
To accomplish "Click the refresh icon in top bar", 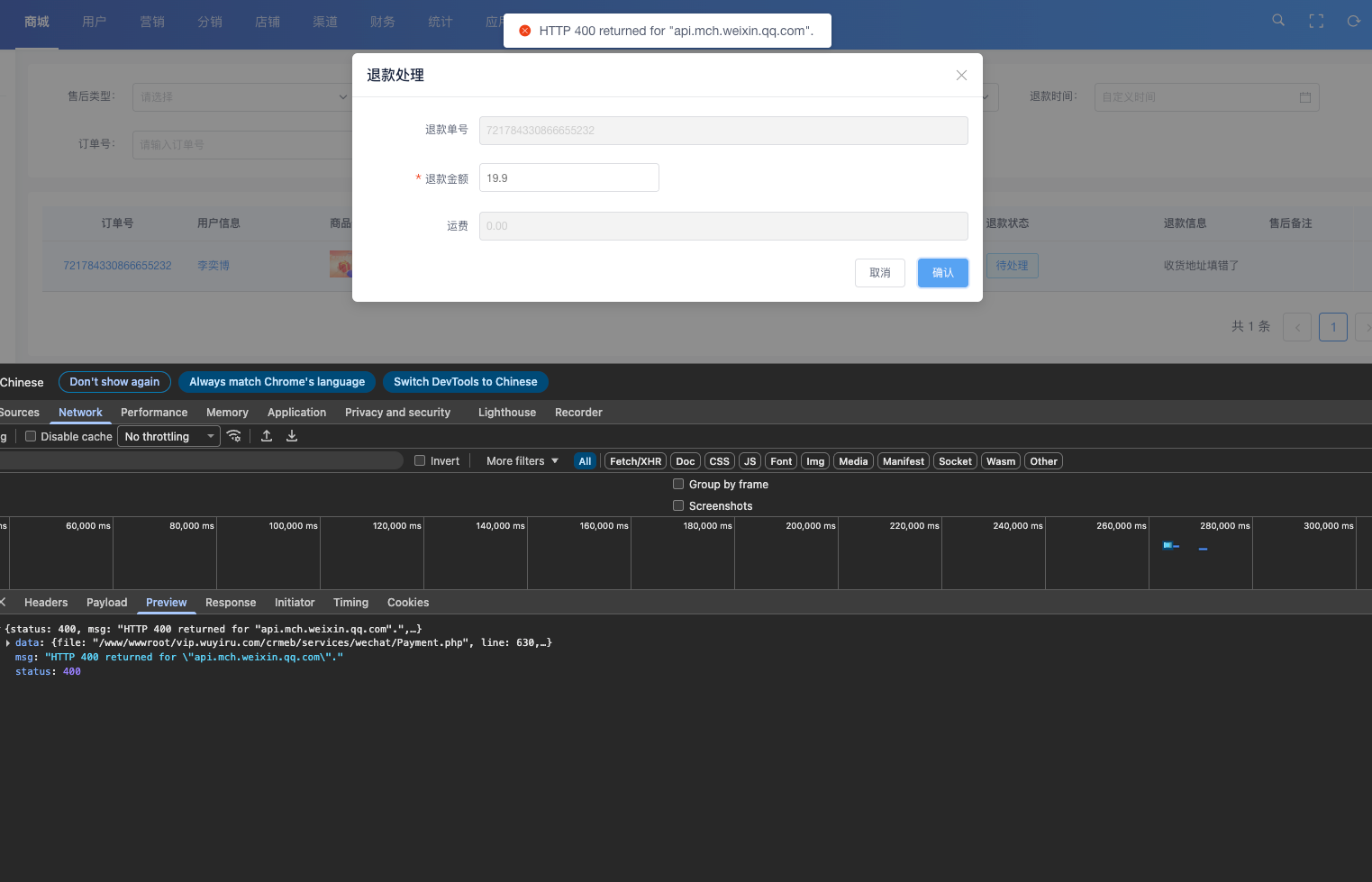I will (1353, 21).
